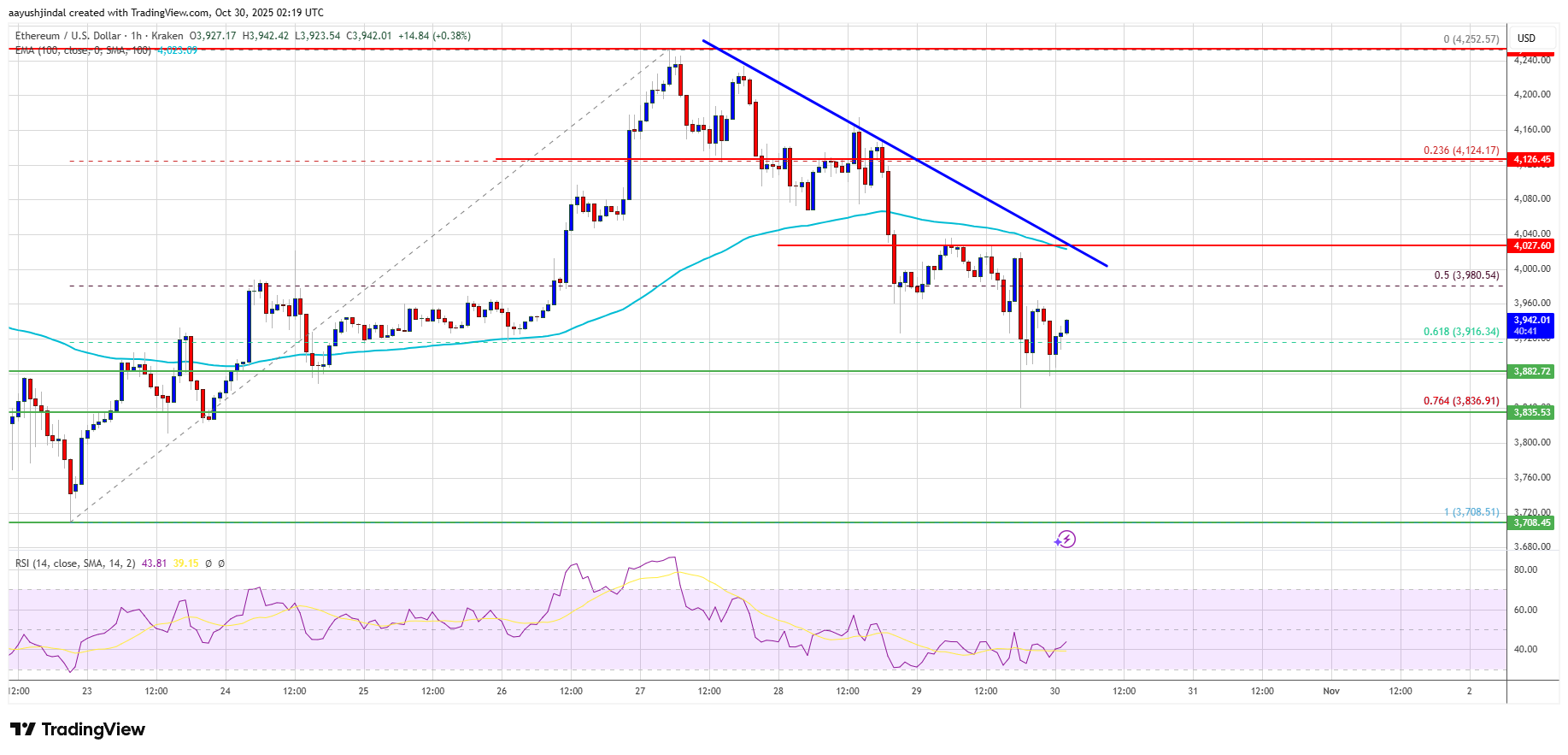Click the red 4,027.60 price label
The image size is (1568, 755).
[1531, 245]
